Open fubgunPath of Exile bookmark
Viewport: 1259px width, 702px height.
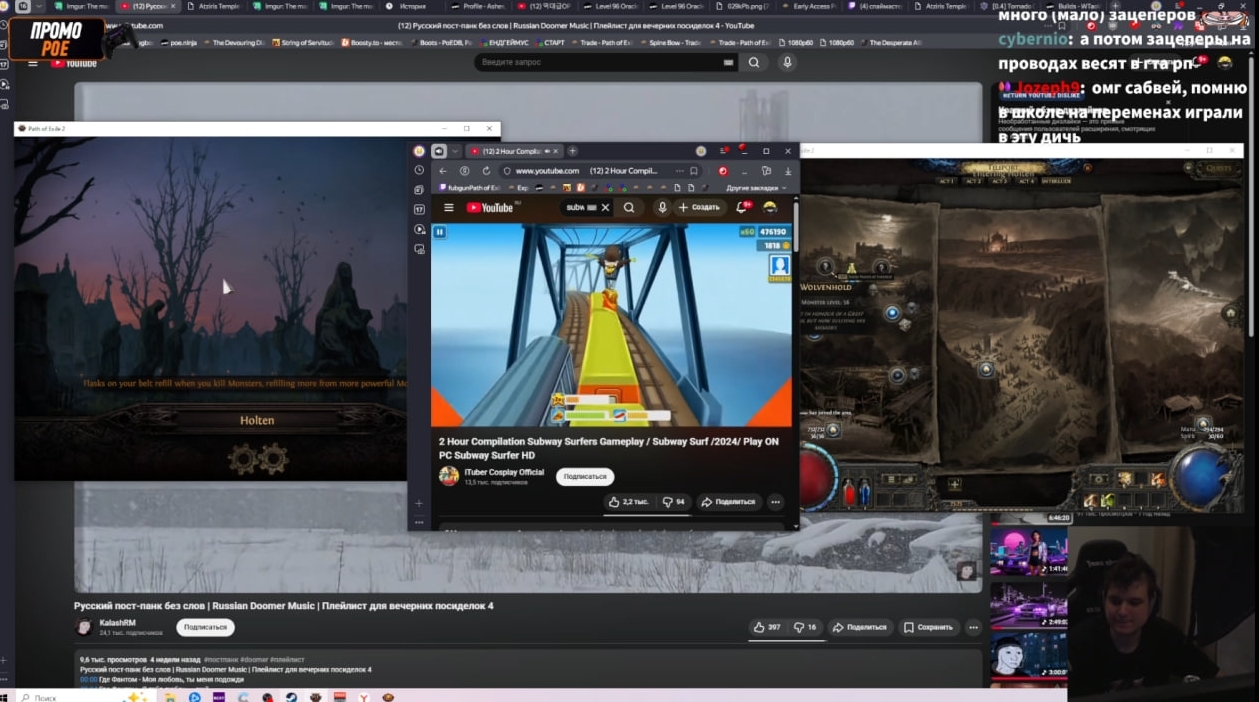(x=472, y=188)
